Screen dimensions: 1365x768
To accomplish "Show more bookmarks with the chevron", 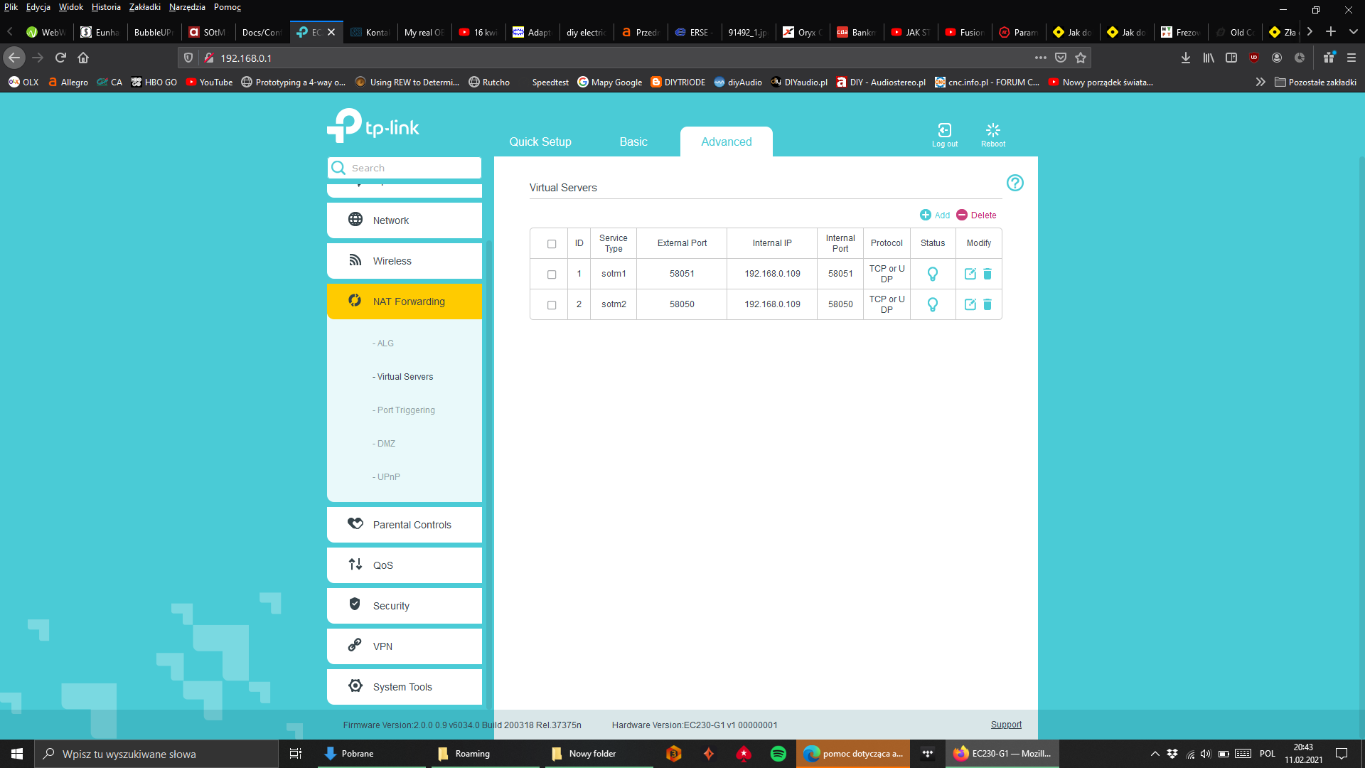I will [1260, 82].
